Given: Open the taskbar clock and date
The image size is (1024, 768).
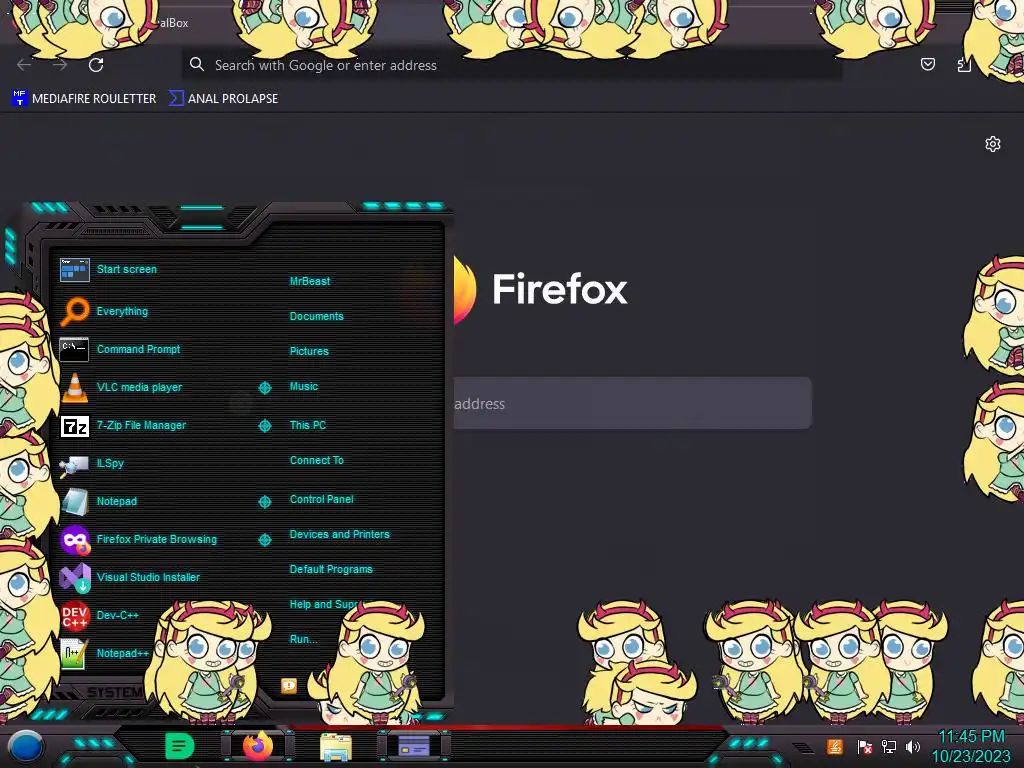Looking at the screenshot, I should tap(971, 746).
